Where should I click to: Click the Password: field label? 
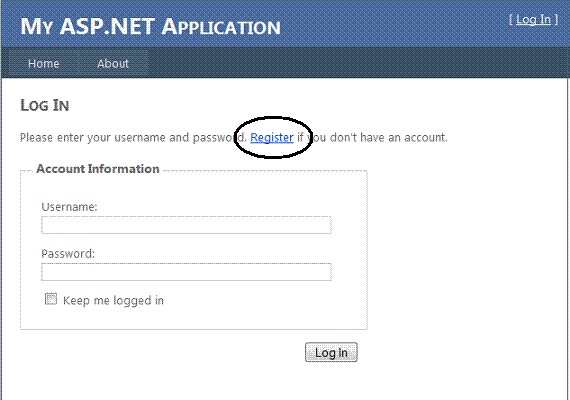pos(68,253)
